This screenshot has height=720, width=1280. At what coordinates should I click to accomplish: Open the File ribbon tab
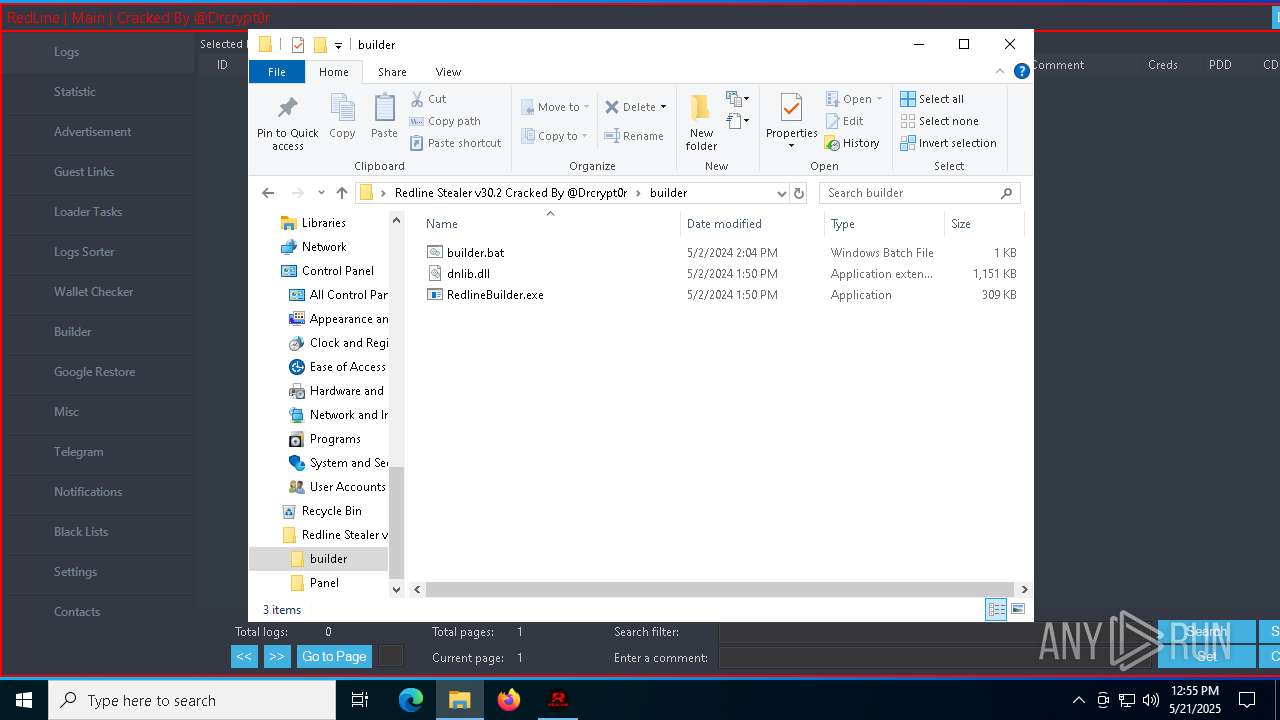pyautogui.click(x=277, y=72)
